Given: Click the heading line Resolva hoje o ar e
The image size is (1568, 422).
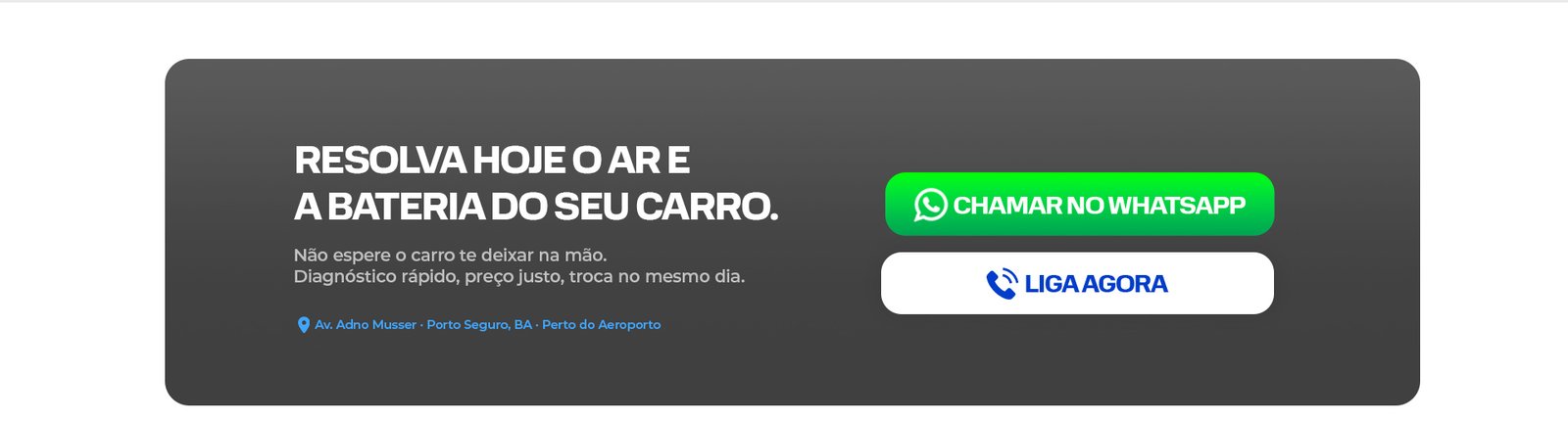Looking at the screenshot, I should (x=492, y=160).
